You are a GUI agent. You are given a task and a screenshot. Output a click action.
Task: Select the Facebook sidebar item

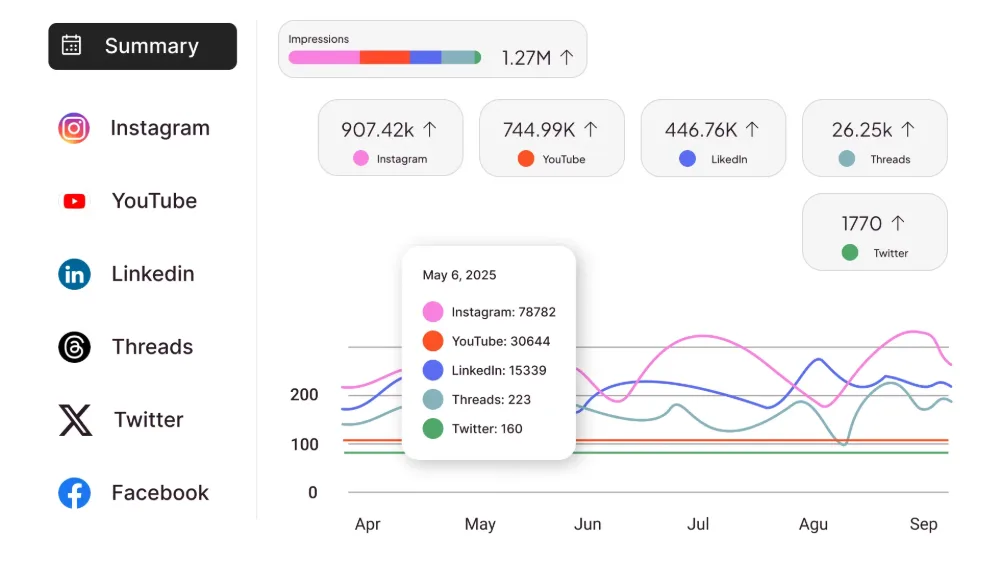point(134,493)
